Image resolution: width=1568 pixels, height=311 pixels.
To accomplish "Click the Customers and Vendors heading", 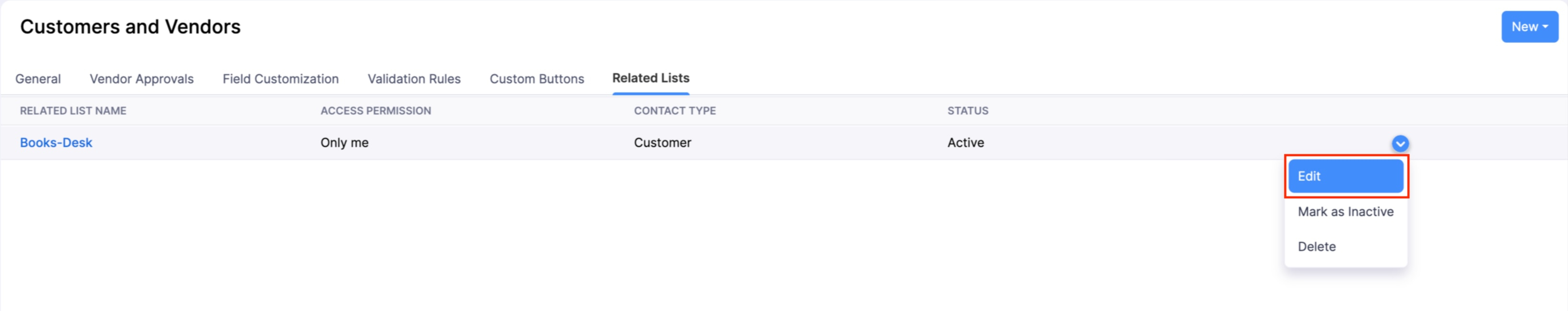I will click(x=130, y=26).
